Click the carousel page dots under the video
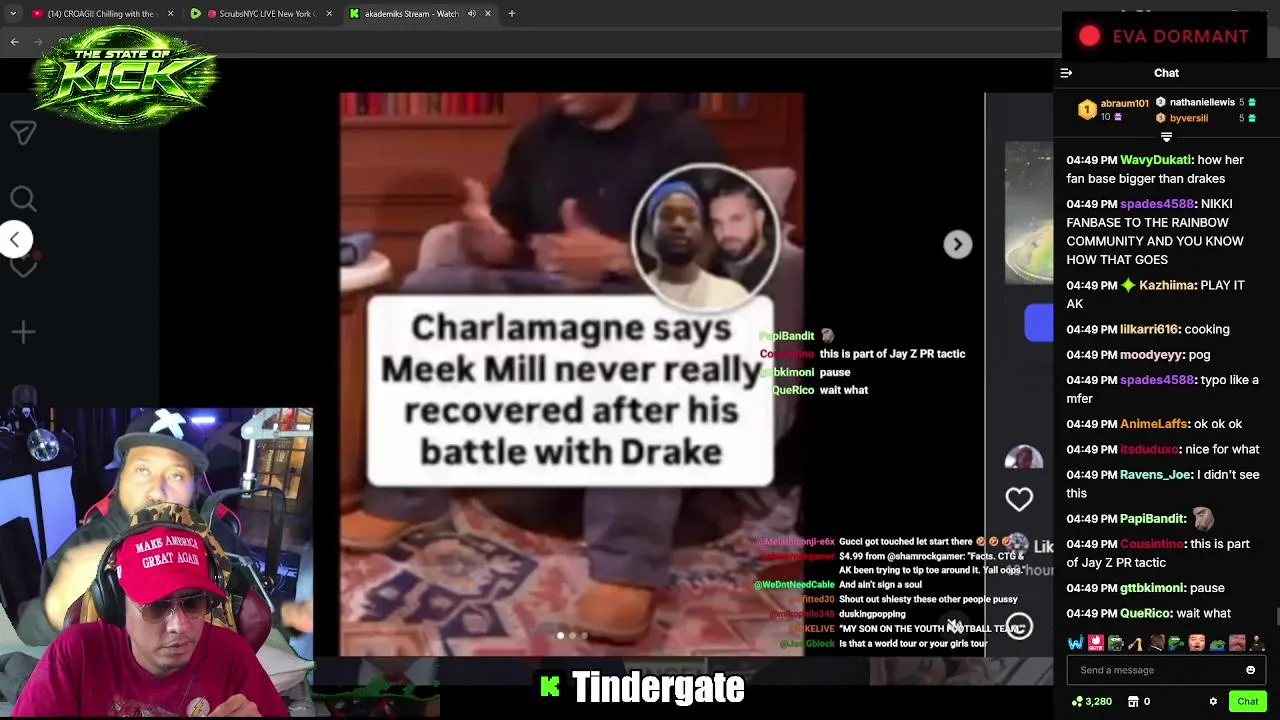This screenshot has width=1280, height=720. pyautogui.click(x=572, y=635)
